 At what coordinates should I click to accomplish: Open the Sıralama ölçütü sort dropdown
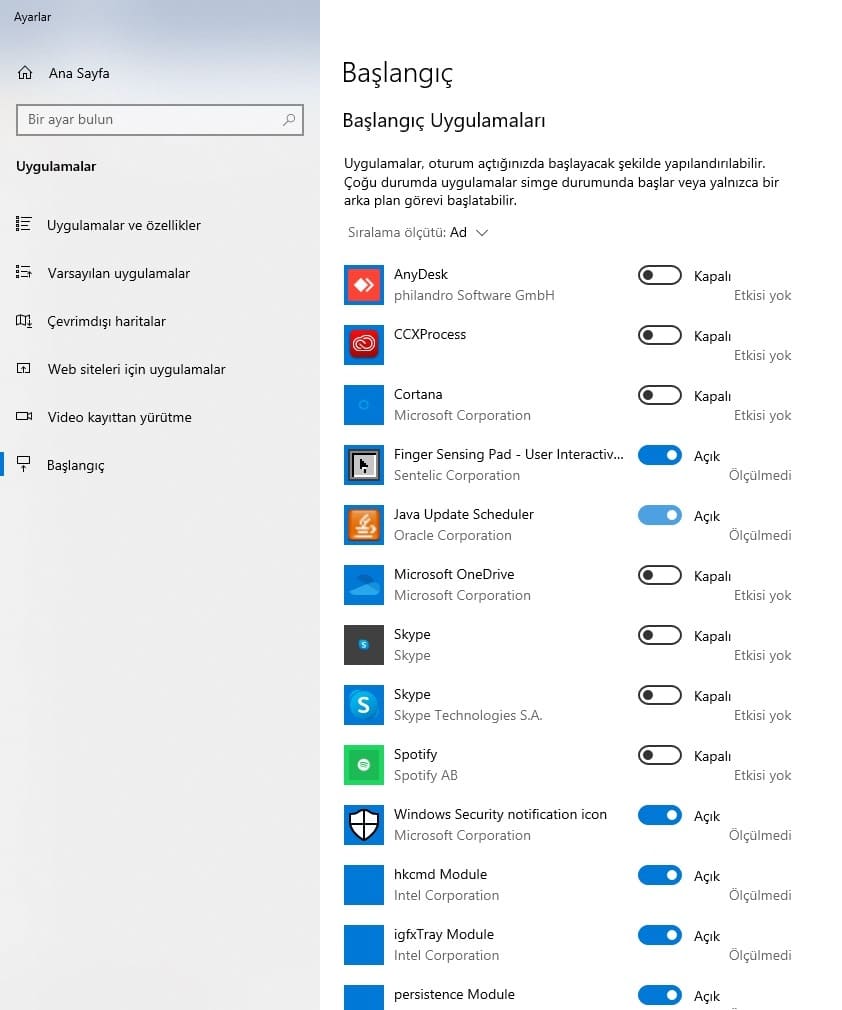[418, 233]
